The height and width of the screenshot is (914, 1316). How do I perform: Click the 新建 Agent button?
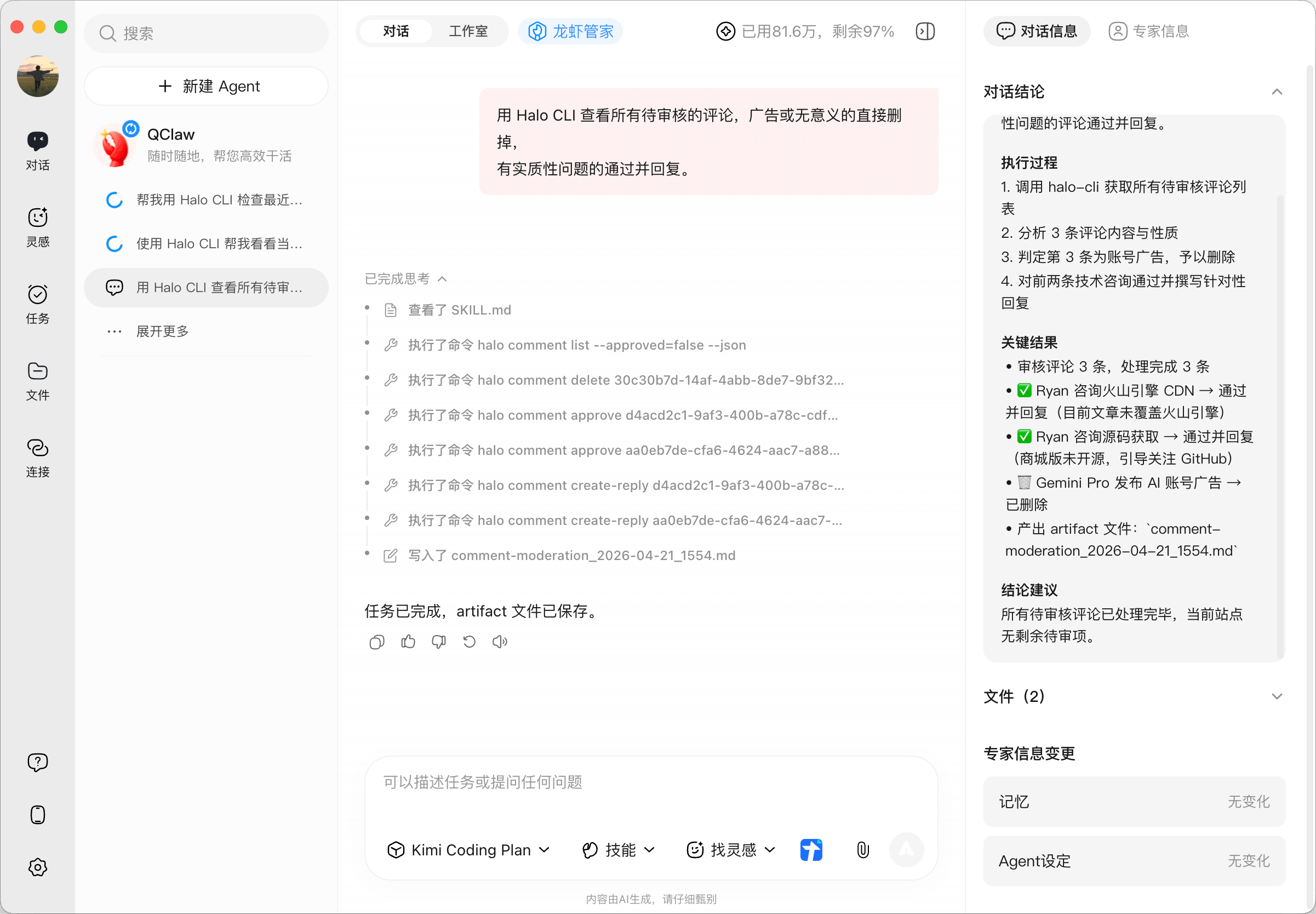207,87
